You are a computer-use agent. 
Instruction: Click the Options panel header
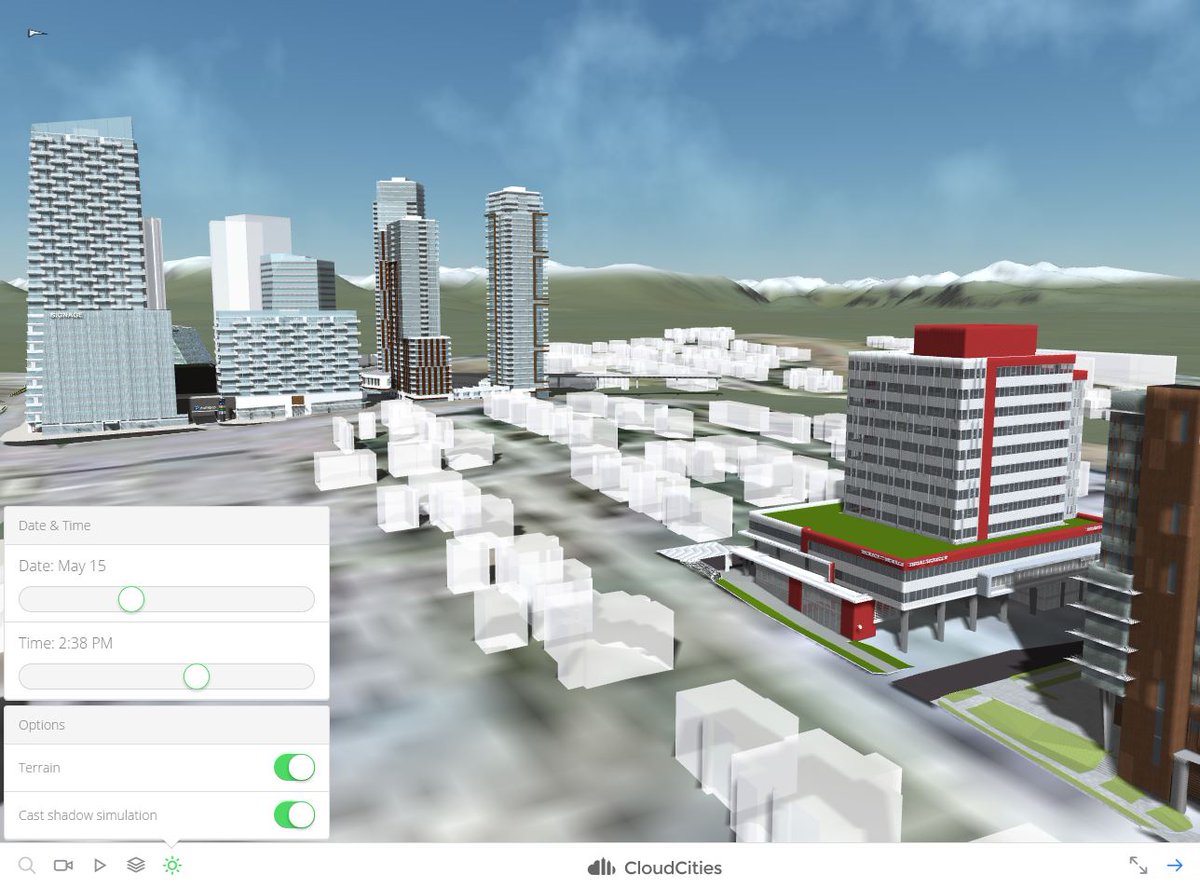click(x=167, y=725)
